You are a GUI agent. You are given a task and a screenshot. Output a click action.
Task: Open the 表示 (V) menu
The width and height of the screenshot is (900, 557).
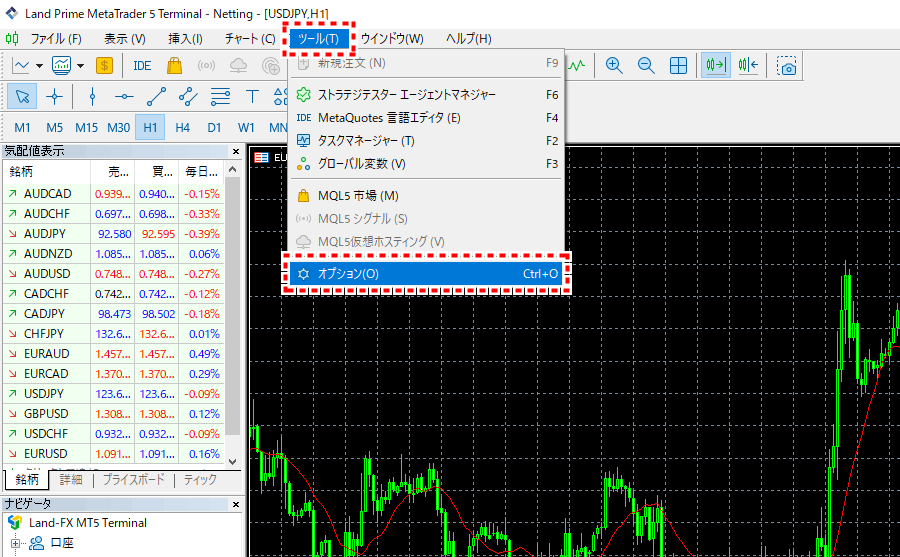coord(125,39)
